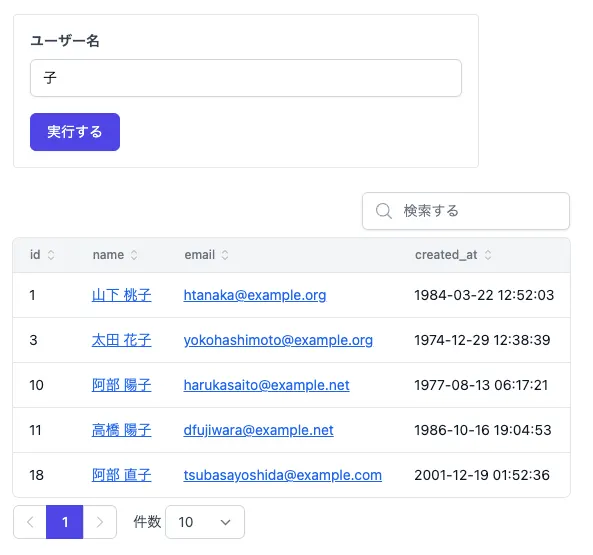Go to previous page arrow
593x555 pixels.
[30, 522]
